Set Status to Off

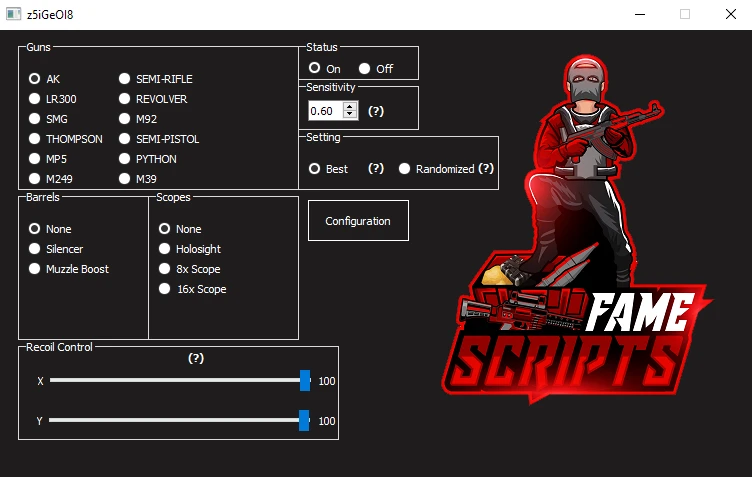376,69
